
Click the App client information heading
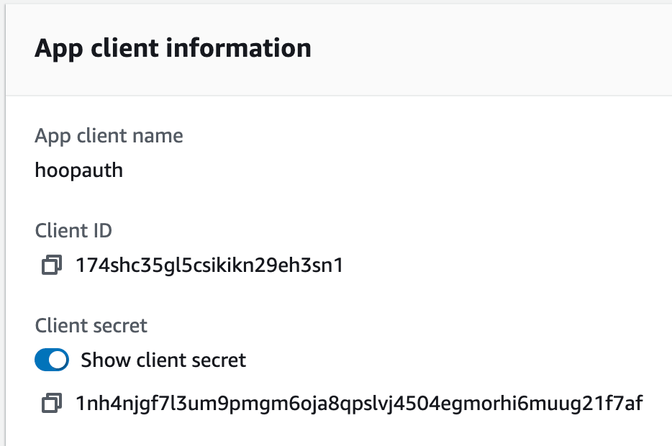point(173,48)
